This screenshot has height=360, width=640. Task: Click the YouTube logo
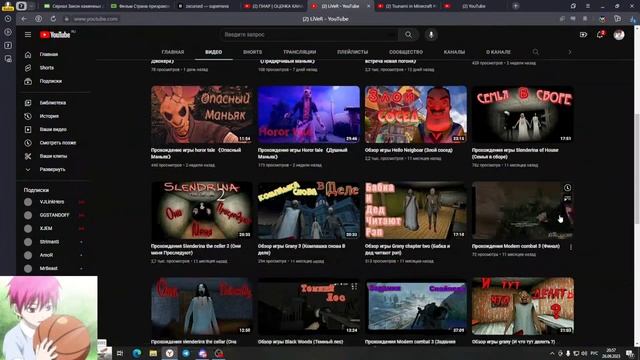55,35
